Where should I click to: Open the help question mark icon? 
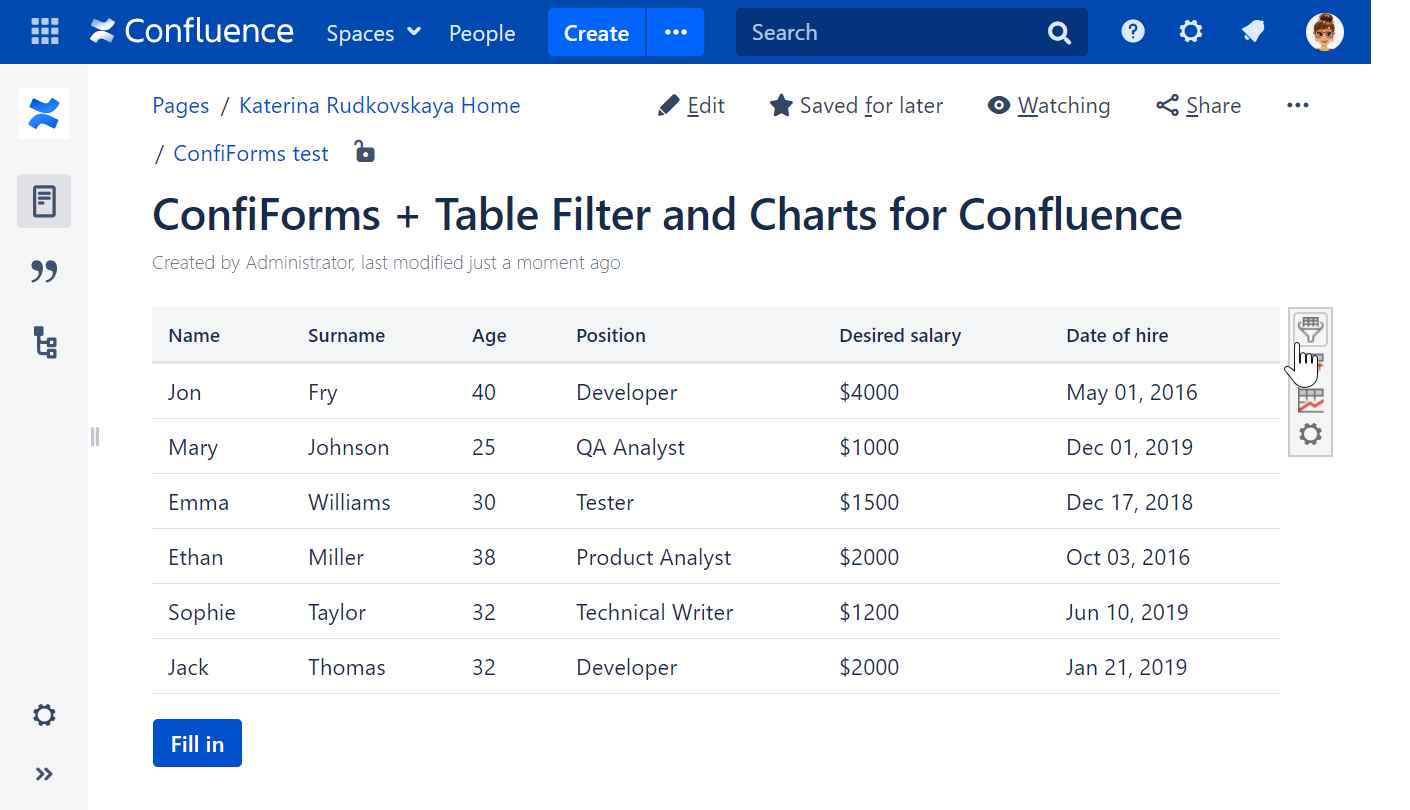1132,31
